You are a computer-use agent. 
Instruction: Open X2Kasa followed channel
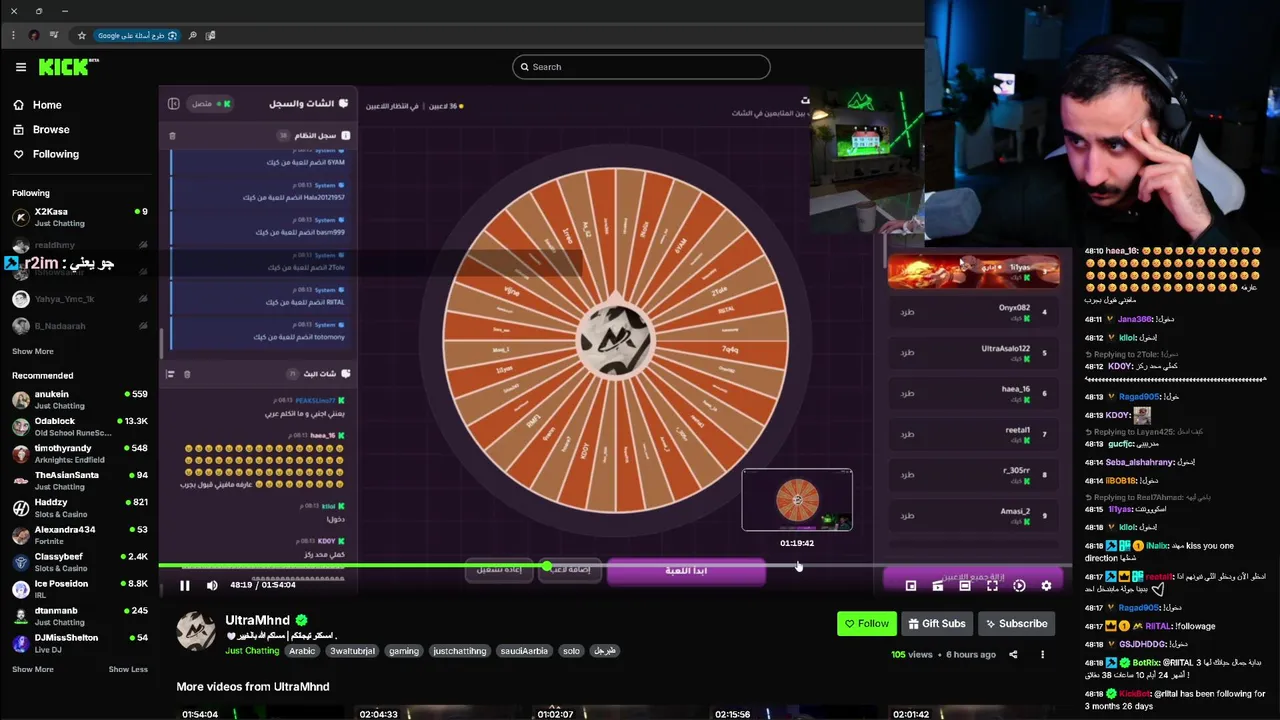(x=80, y=217)
